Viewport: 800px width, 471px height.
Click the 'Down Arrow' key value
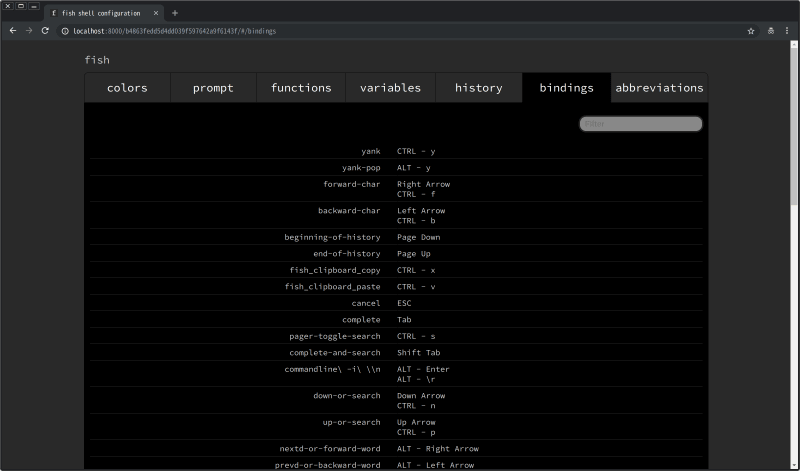(x=421, y=395)
